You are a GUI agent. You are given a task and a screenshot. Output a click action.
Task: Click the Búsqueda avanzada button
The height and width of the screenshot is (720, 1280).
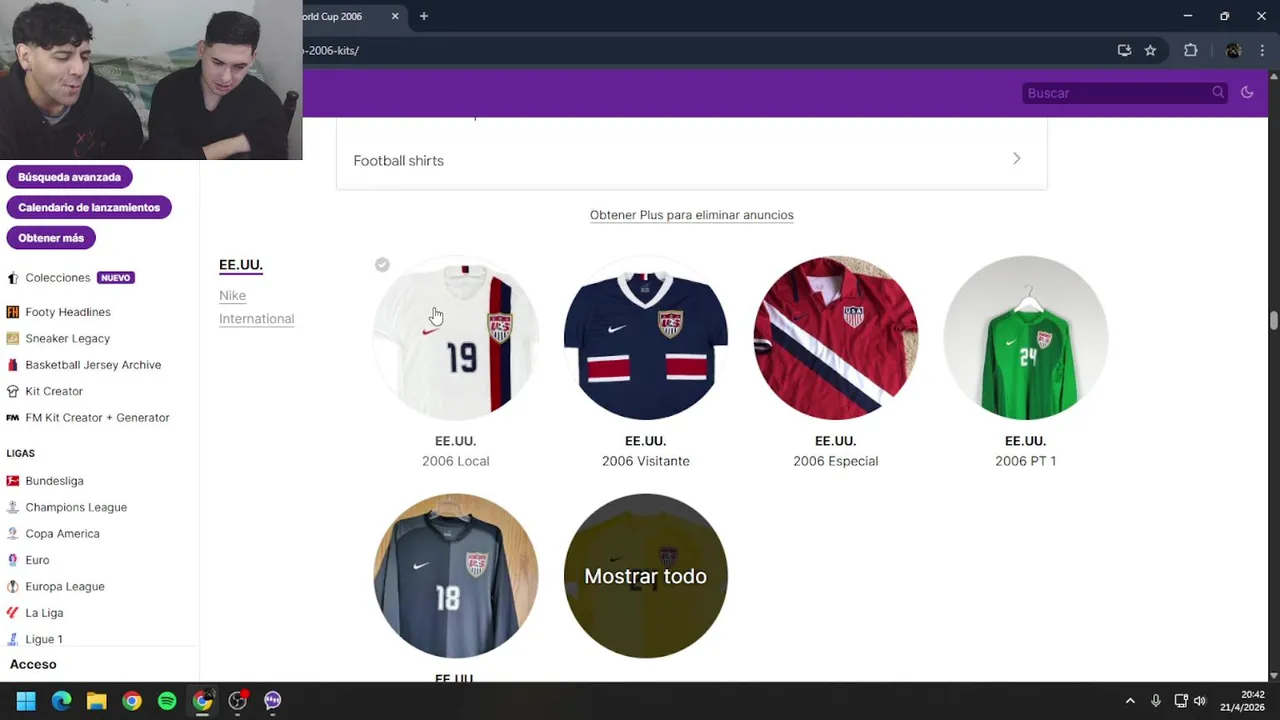[69, 177]
